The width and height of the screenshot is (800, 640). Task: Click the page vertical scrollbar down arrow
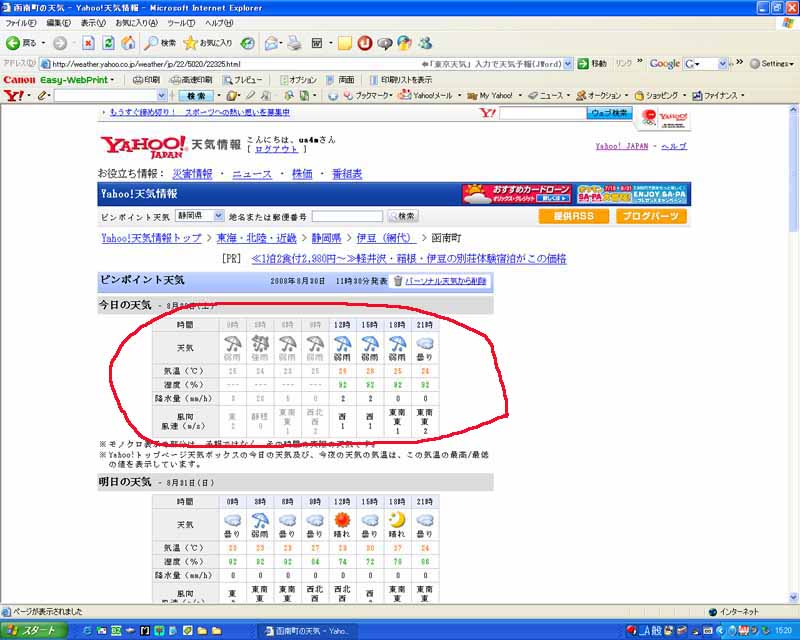(793, 597)
